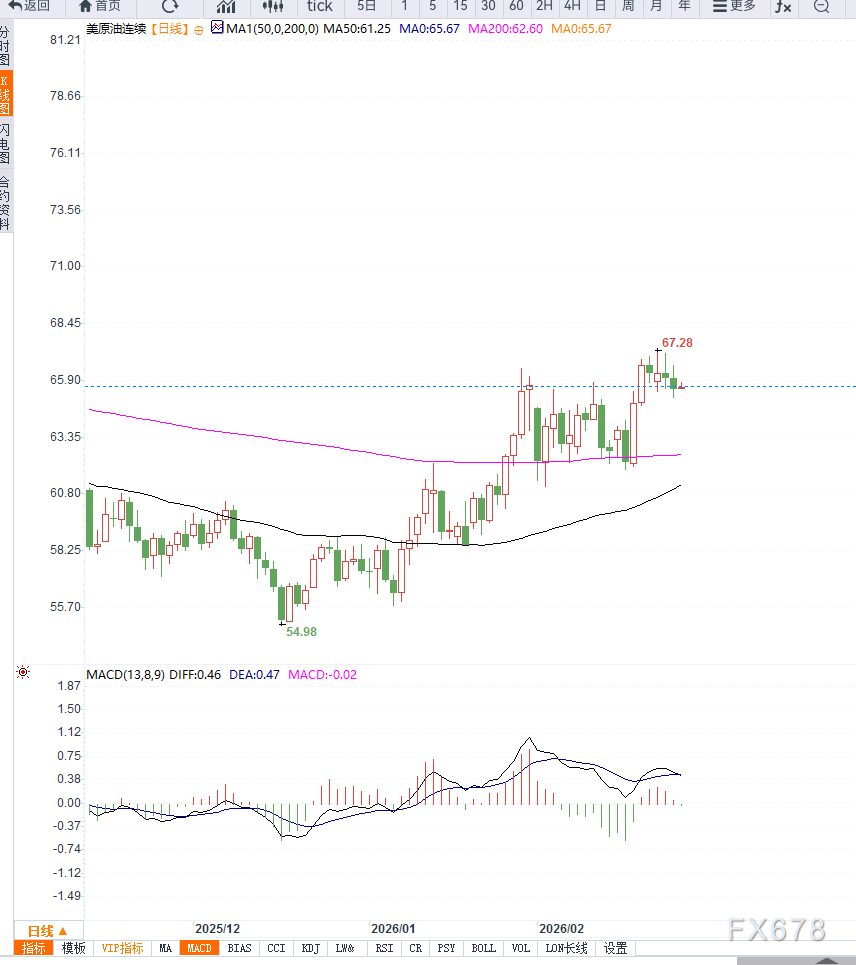Click the orange crosshair icon beside 日线

[198, 29]
